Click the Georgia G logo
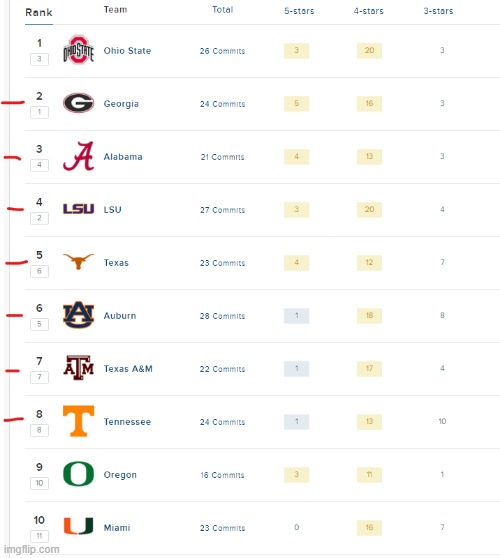The image size is (500, 558). [x=78, y=103]
